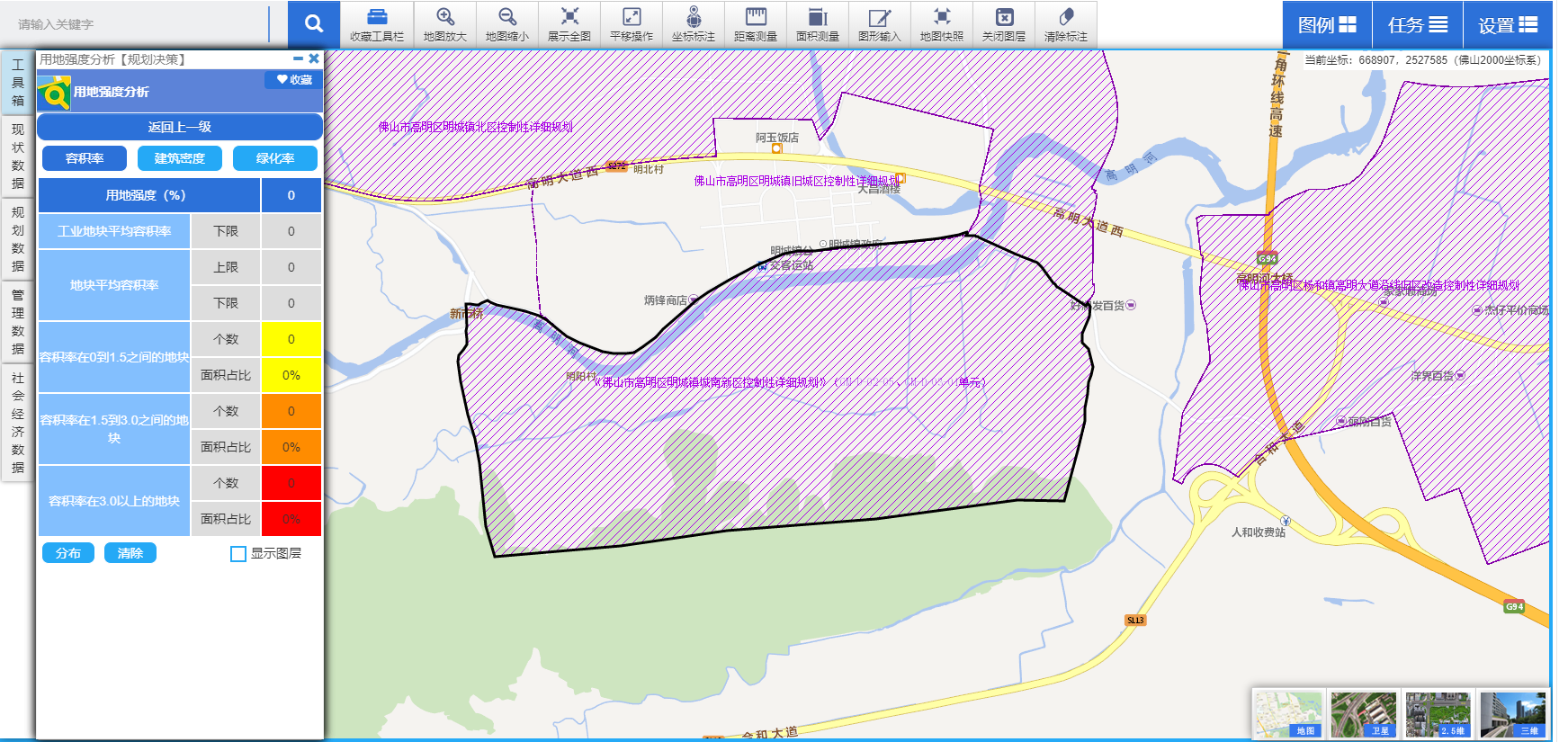The height and width of the screenshot is (742, 1568).
Task: Switch to the 社会经济数据 sidebar tab
Action: tap(18, 423)
